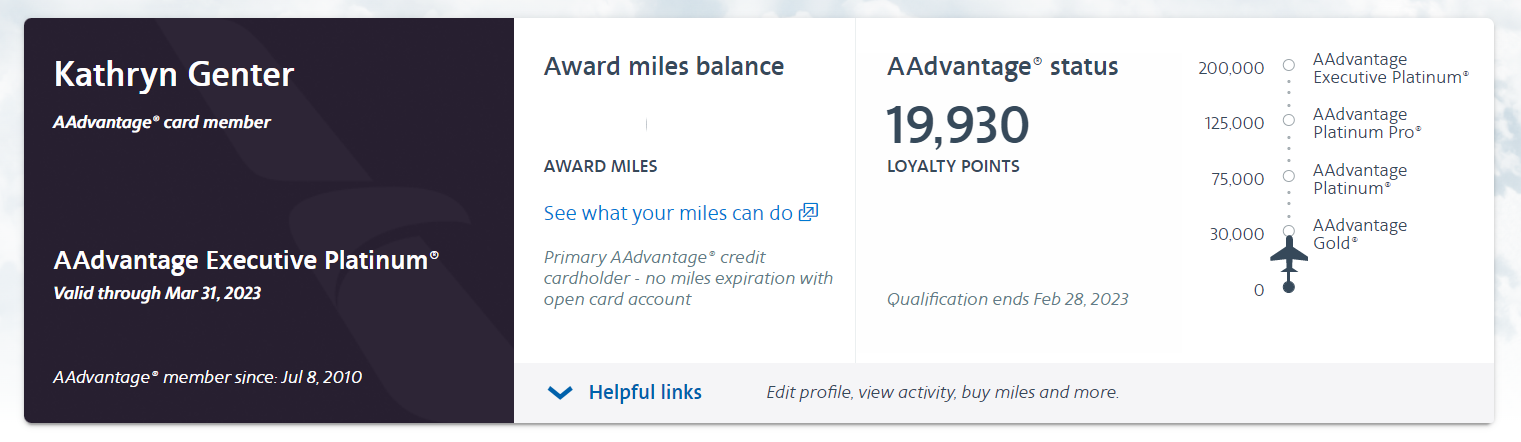This screenshot has width=1521, height=442.
Task: Click the AAdvantage Gold tier label
Action: pyautogui.click(x=1359, y=233)
